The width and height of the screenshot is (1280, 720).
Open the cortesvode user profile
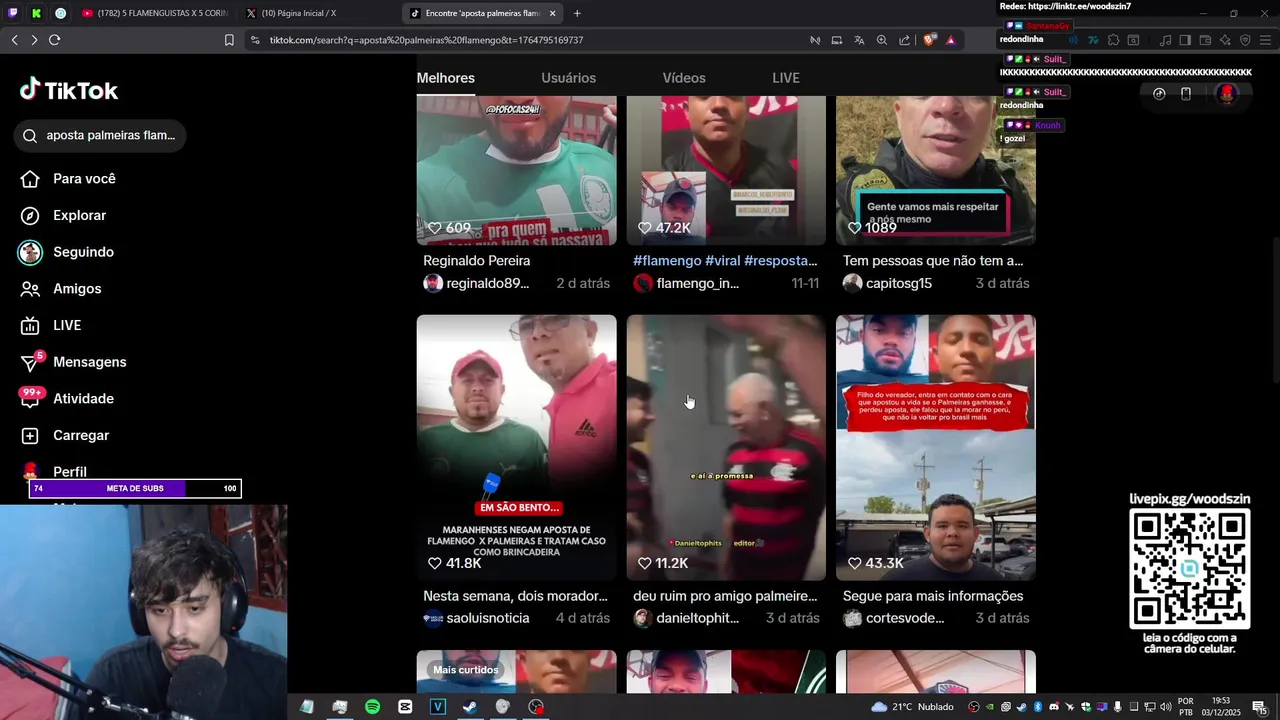(894, 618)
